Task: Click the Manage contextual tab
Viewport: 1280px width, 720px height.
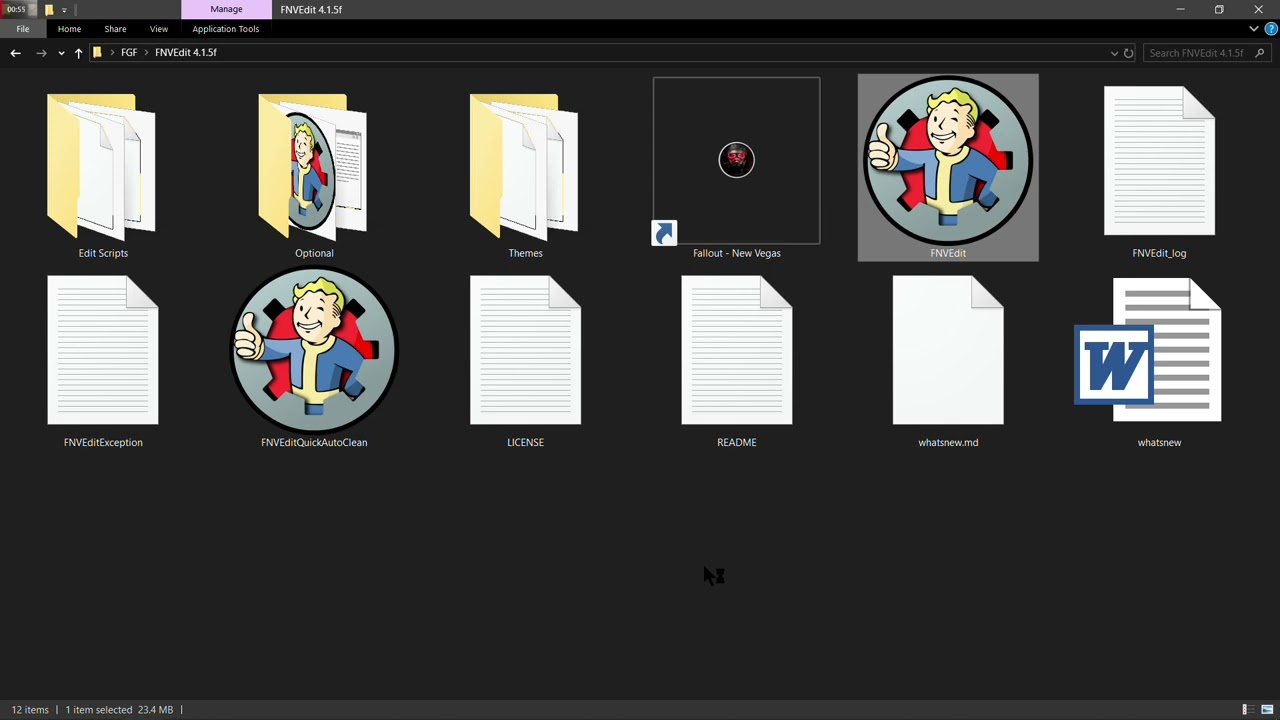Action: pos(226,10)
